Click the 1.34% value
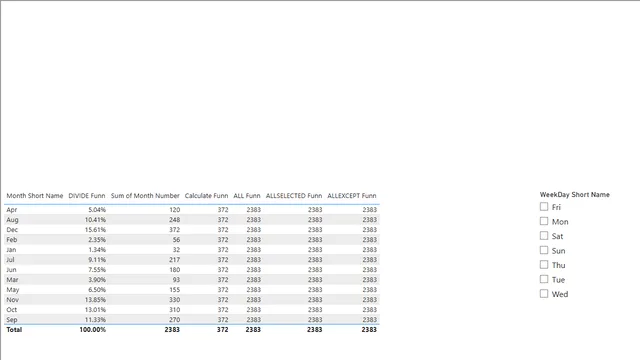This screenshot has height=360, width=640. (x=97, y=250)
